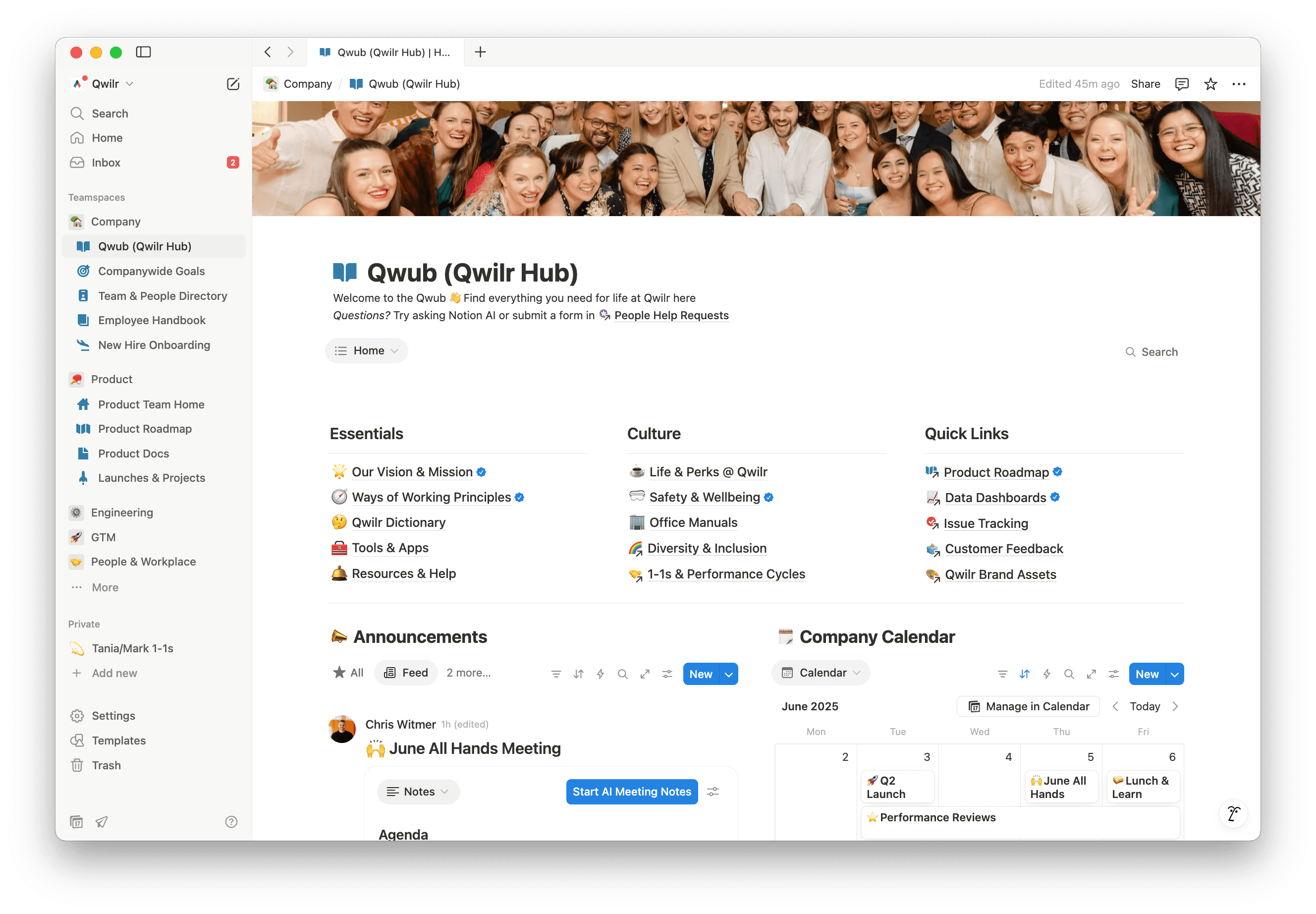Open the People Help Requests link
The height and width of the screenshot is (914, 1316).
(671, 315)
